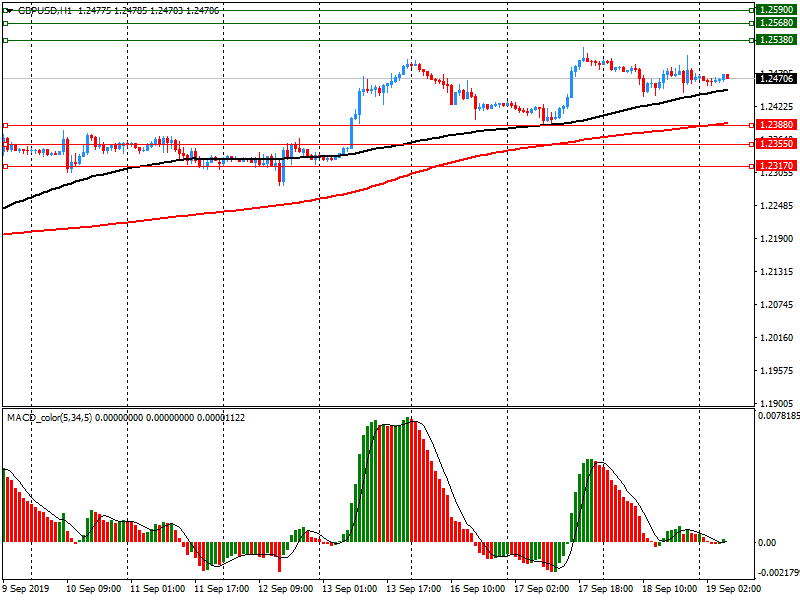Click the 0.00 level on MACD axis
The image size is (800, 600).
click(x=767, y=542)
